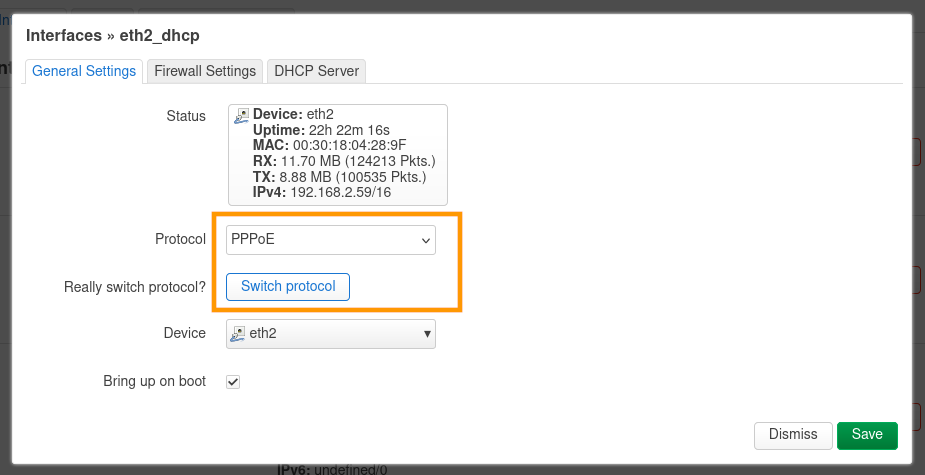Expand the Device dropdown arrow
The height and width of the screenshot is (475, 925).
427,333
